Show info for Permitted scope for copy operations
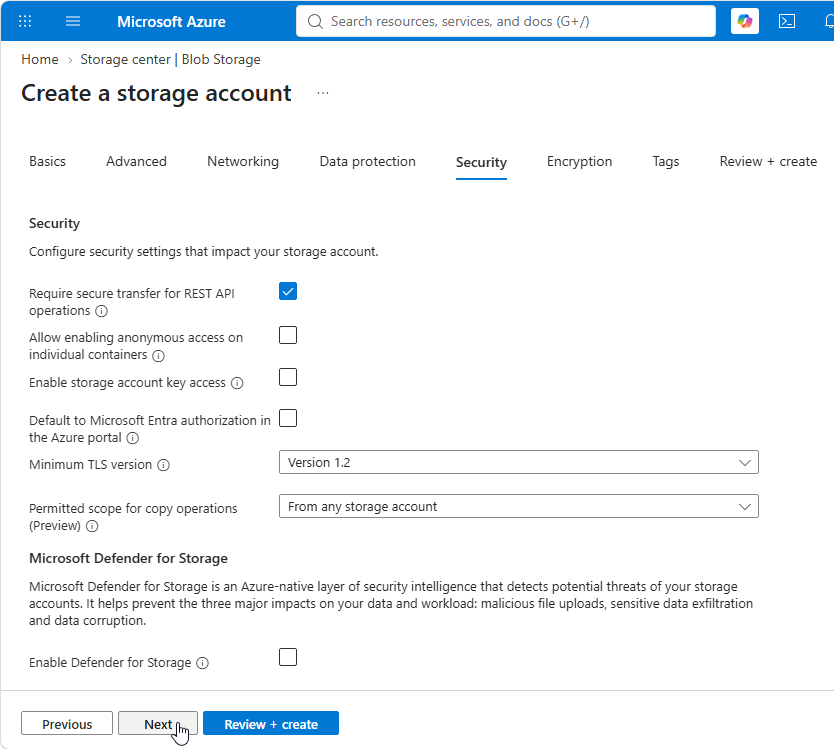The width and height of the screenshot is (834, 749). (93, 526)
